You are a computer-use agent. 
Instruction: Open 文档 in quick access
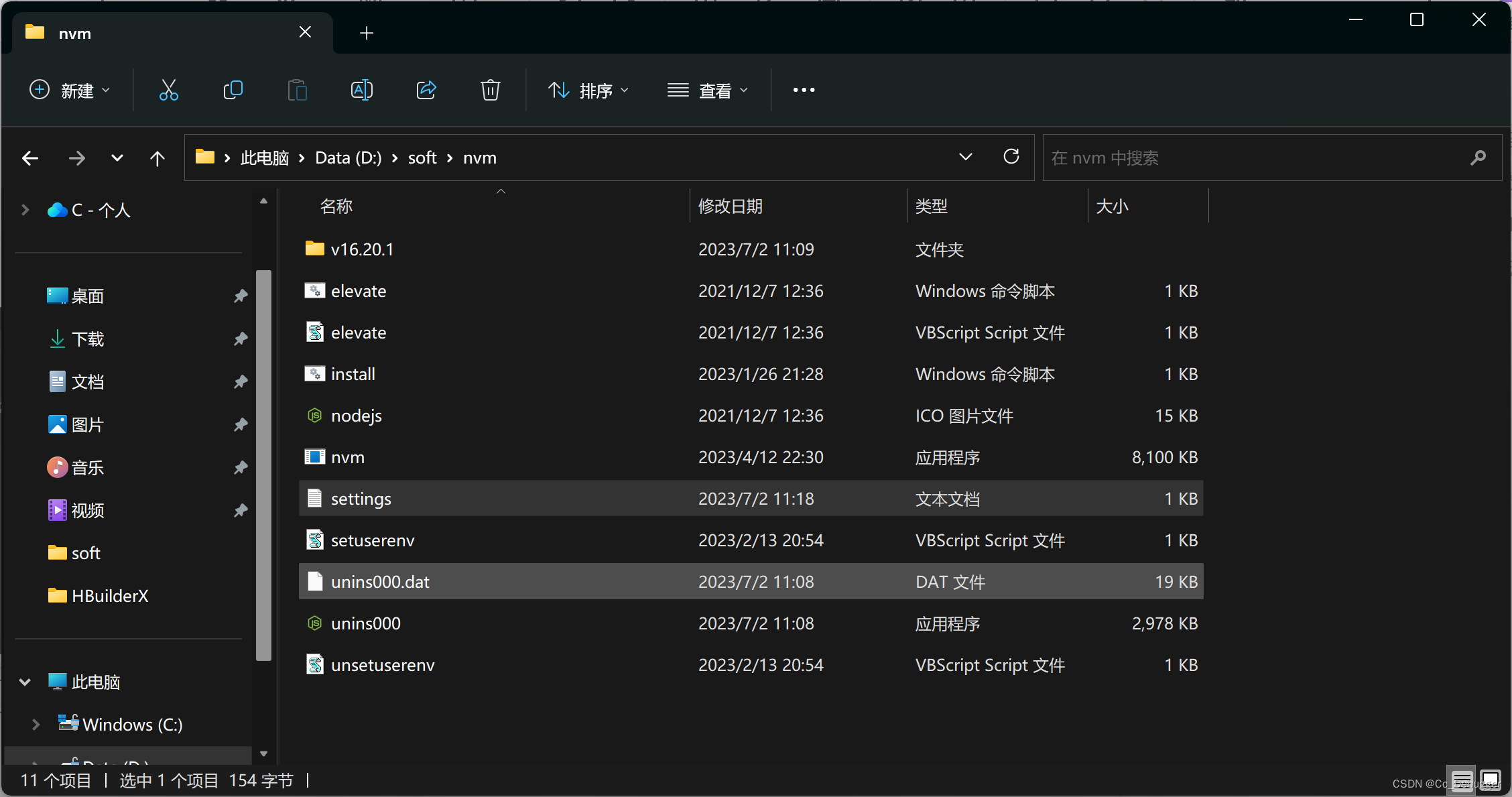88,381
